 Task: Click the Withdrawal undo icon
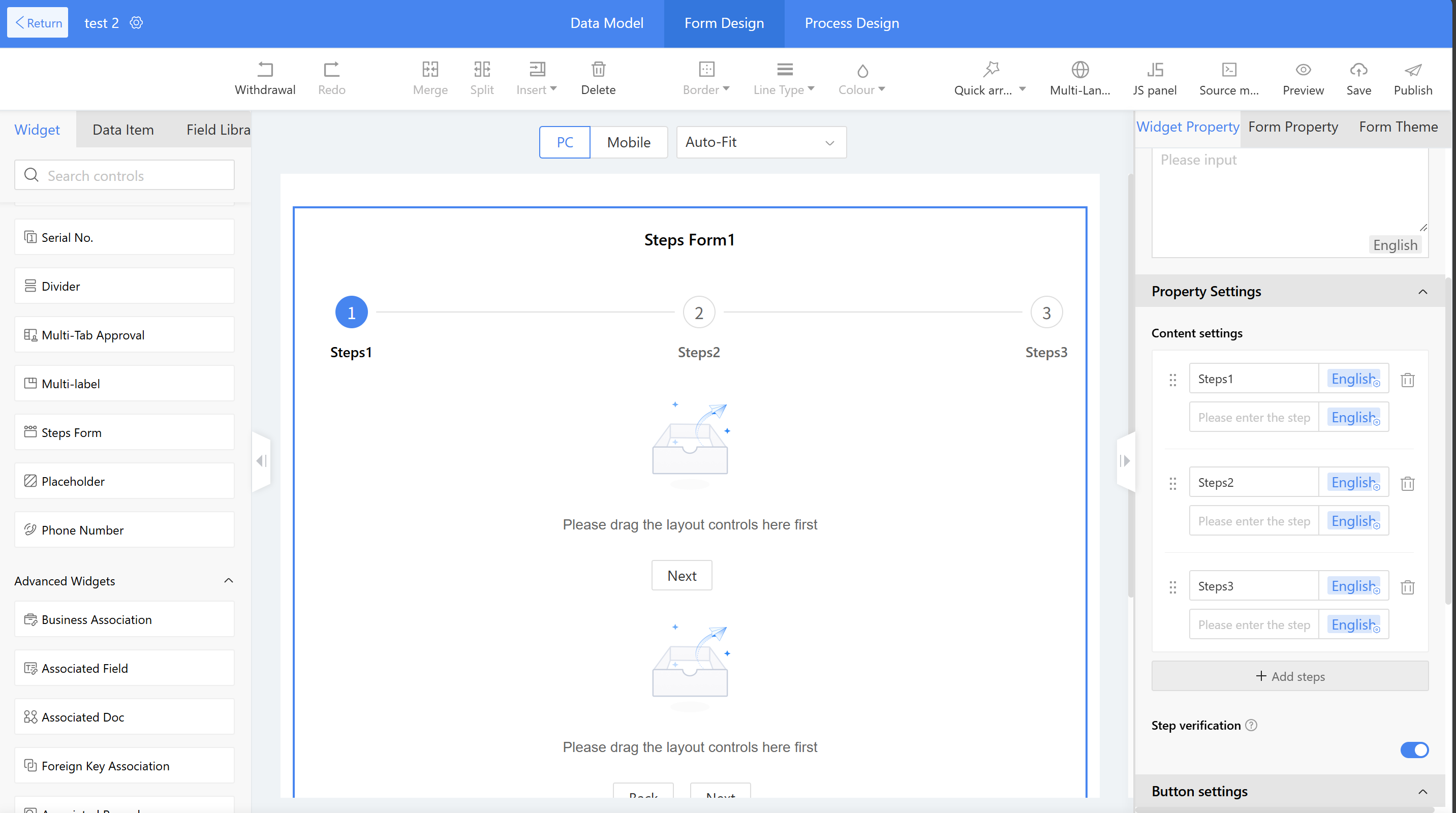click(265, 70)
